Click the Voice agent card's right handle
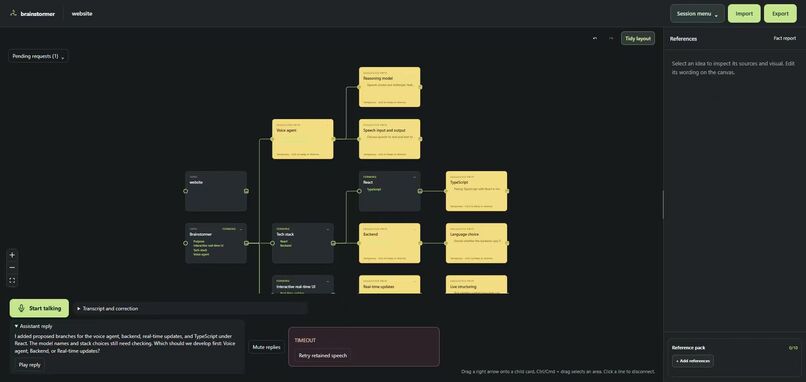Viewport: 806px width, 382px height. tap(333, 139)
